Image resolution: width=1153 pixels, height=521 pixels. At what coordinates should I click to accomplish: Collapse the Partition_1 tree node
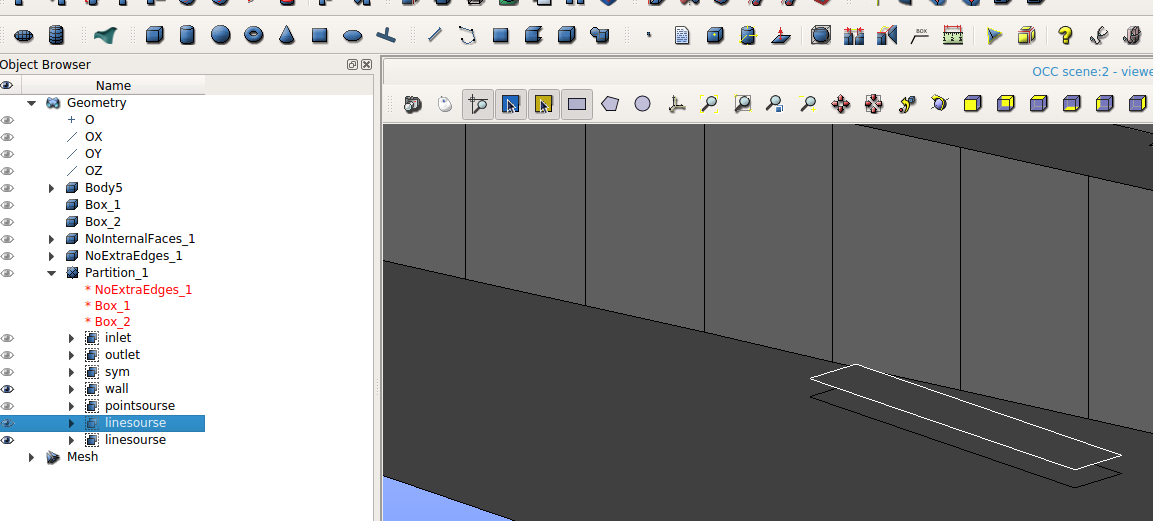[51, 273]
